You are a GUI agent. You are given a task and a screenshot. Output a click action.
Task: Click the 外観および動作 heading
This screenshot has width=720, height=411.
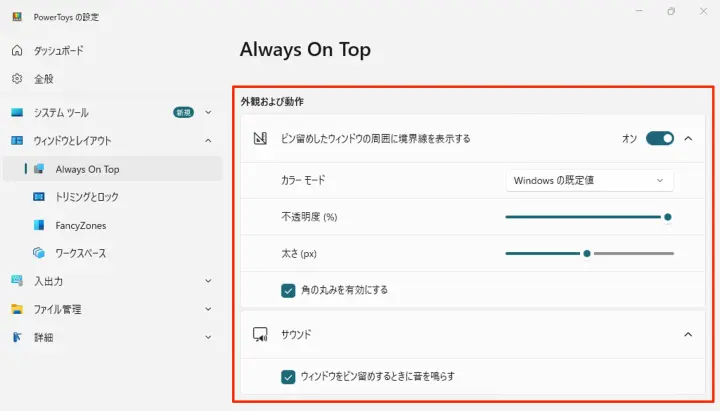pos(272,101)
